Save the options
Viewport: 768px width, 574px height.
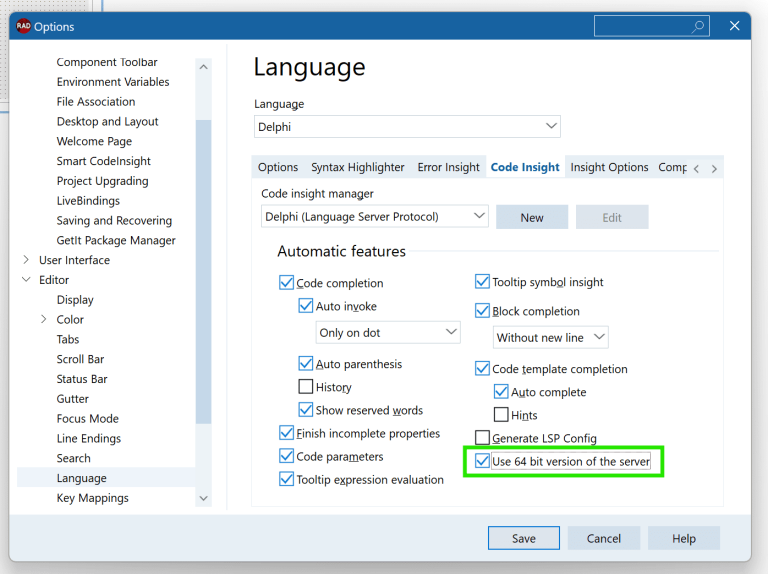524,538
